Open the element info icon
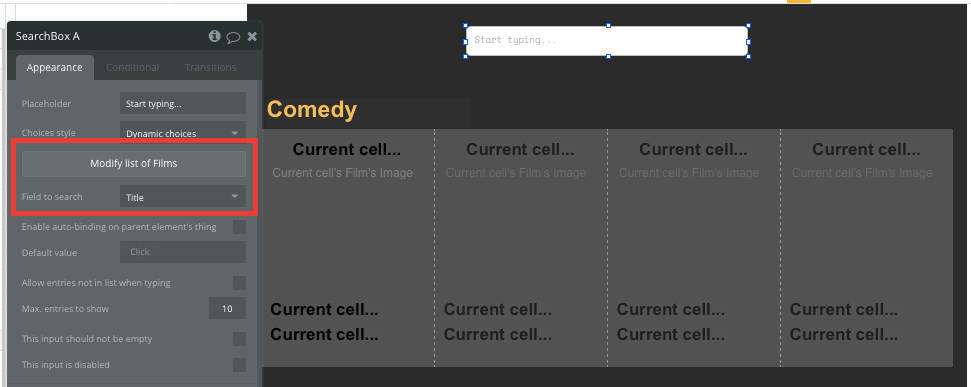This screenshot has height=387, width=971. tap(214, 36)
